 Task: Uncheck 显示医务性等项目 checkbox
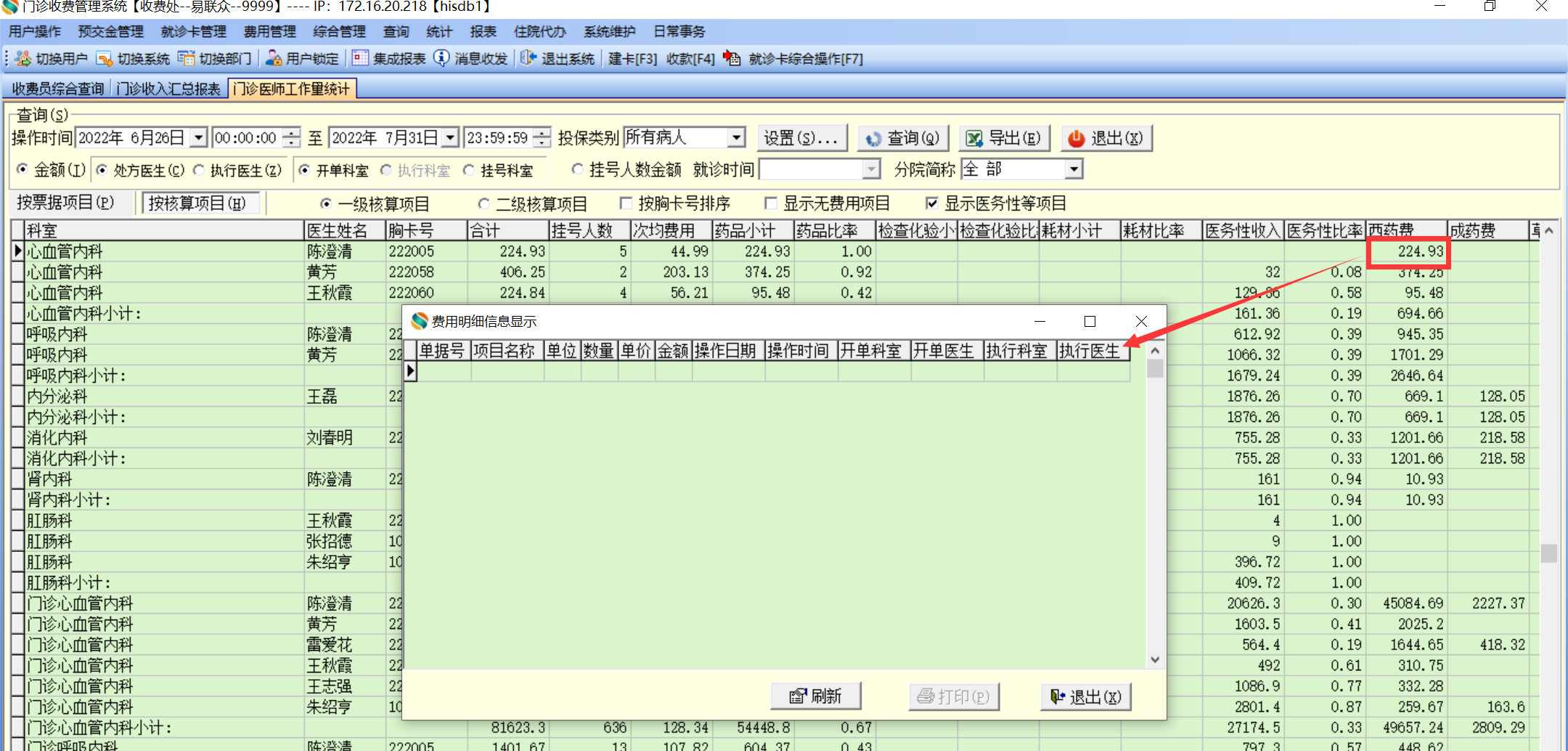pyautogui.click(x=932, y=203)
